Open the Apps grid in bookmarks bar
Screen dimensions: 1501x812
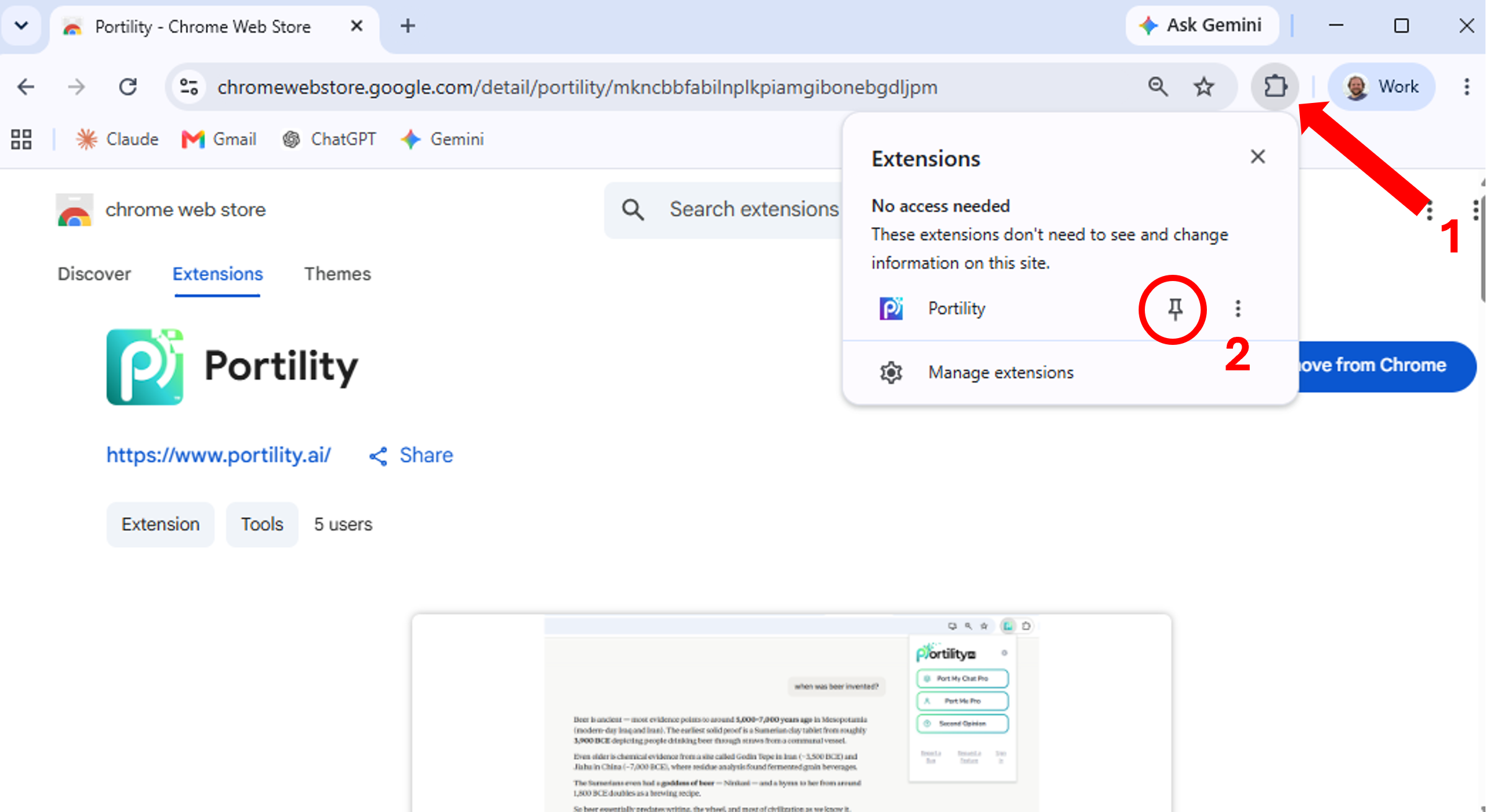coord(21,140)
